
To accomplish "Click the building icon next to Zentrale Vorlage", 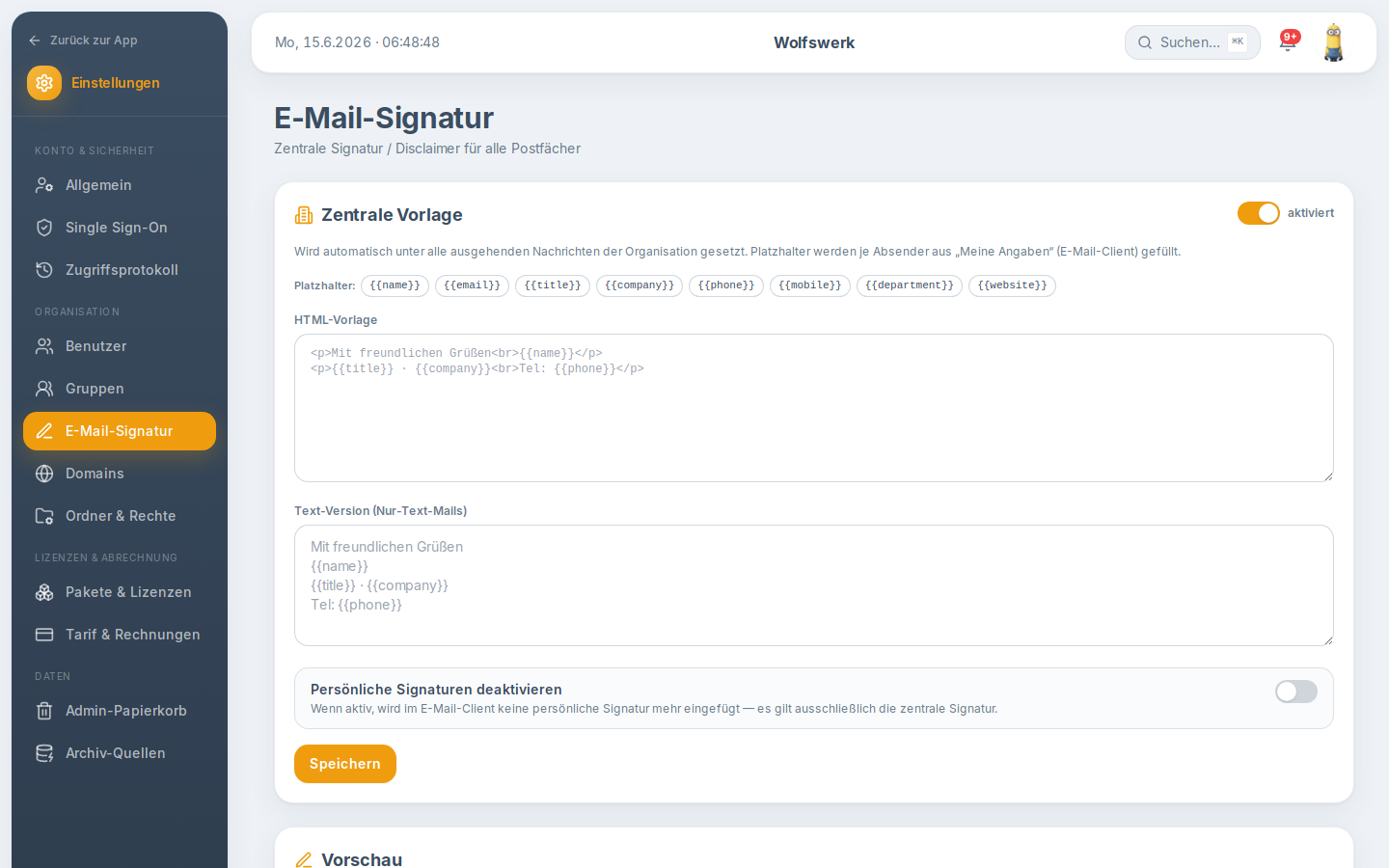I will point(304,215).
